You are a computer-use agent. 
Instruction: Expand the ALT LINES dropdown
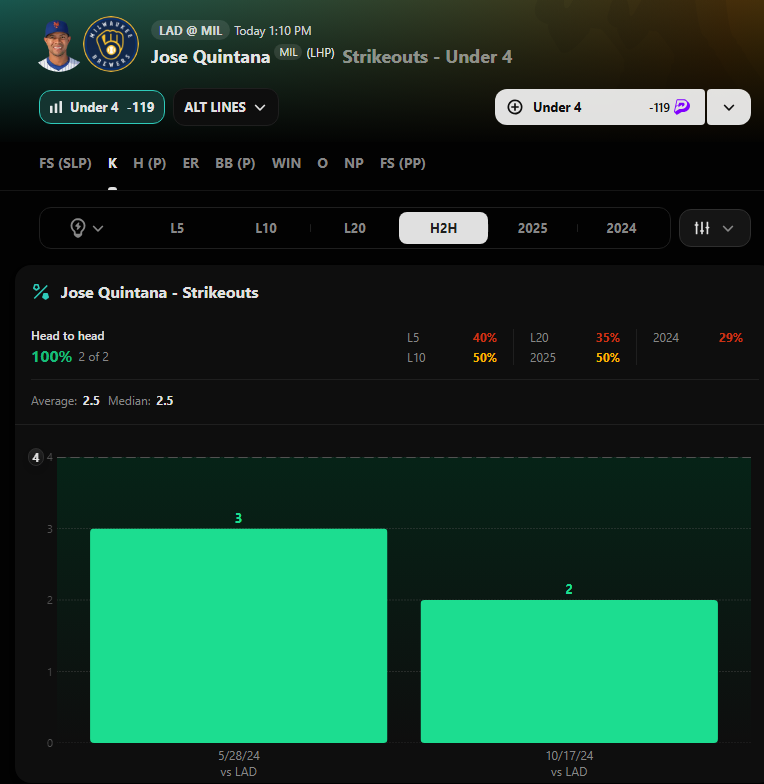(x=226, y=107)
